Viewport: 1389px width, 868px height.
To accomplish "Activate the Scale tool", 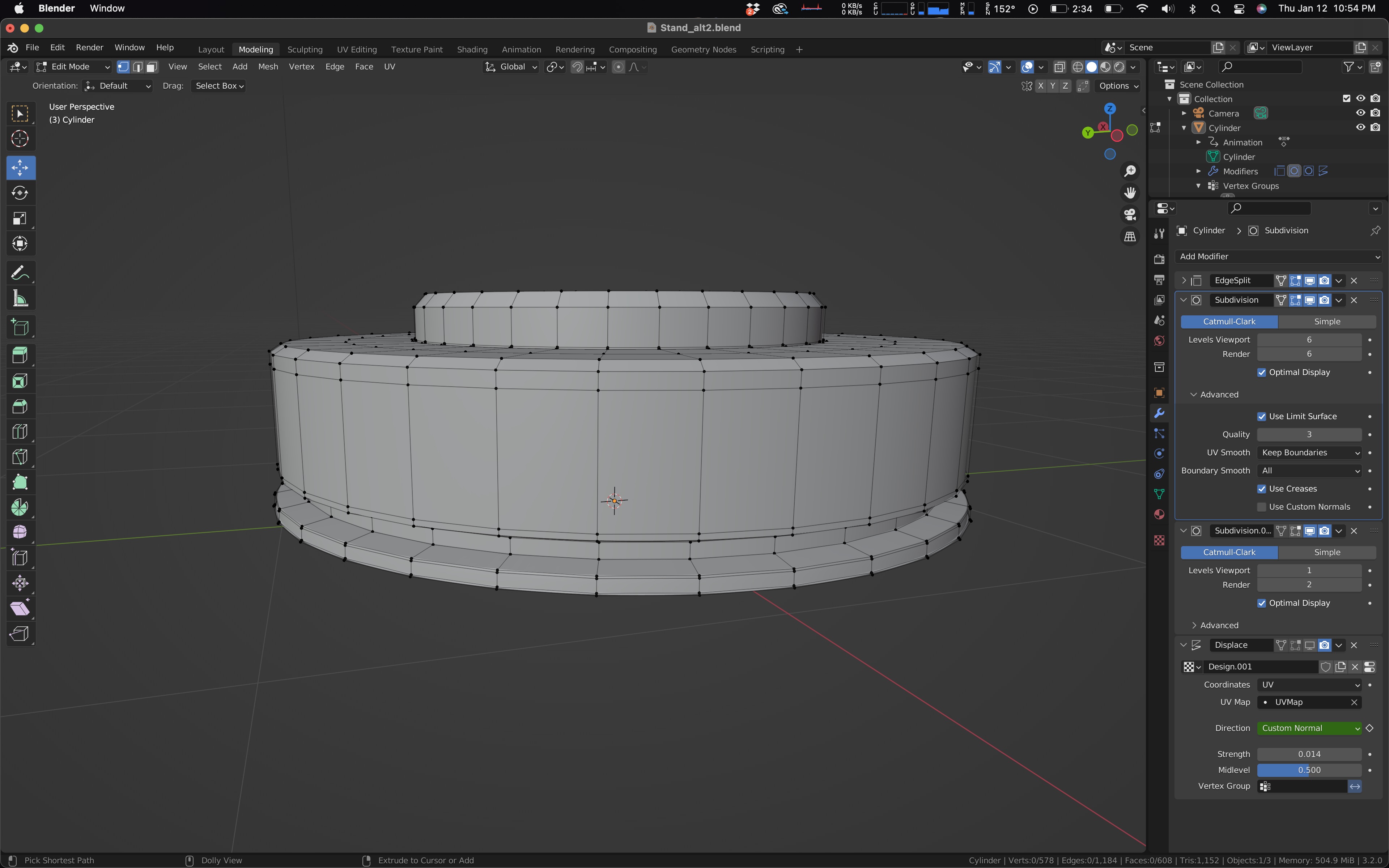I will [20, 218].
